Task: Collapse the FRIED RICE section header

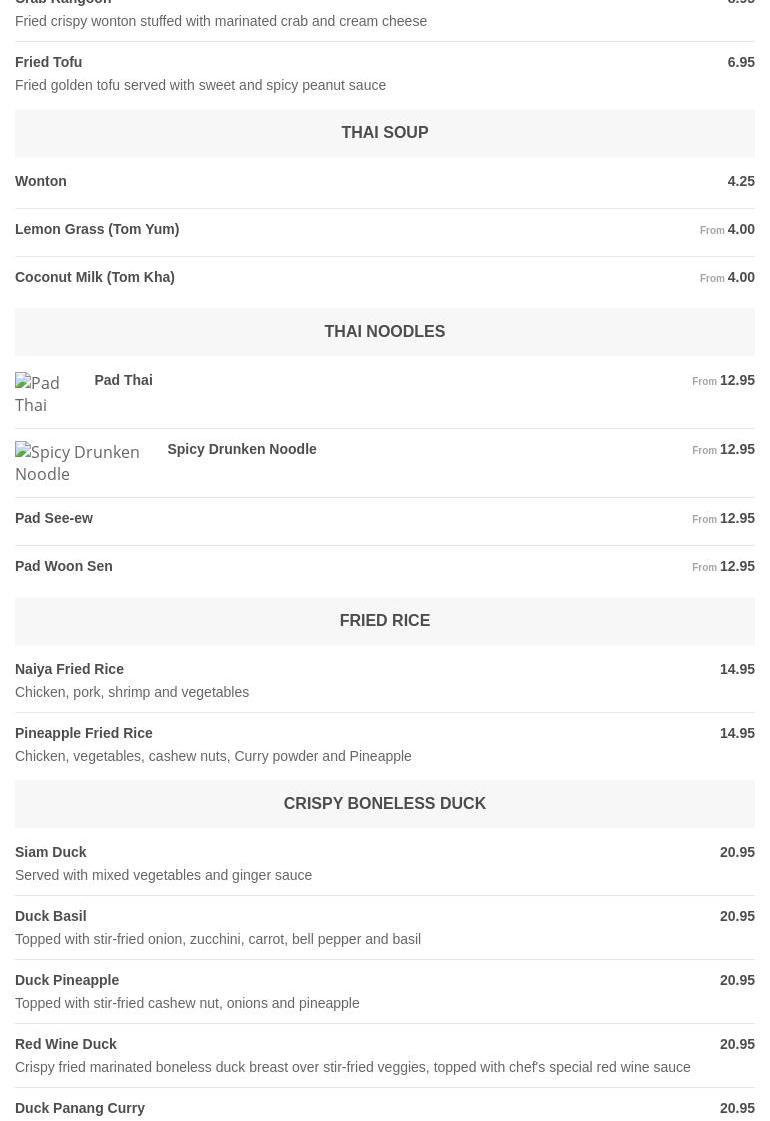Action: tap(384, 621)
